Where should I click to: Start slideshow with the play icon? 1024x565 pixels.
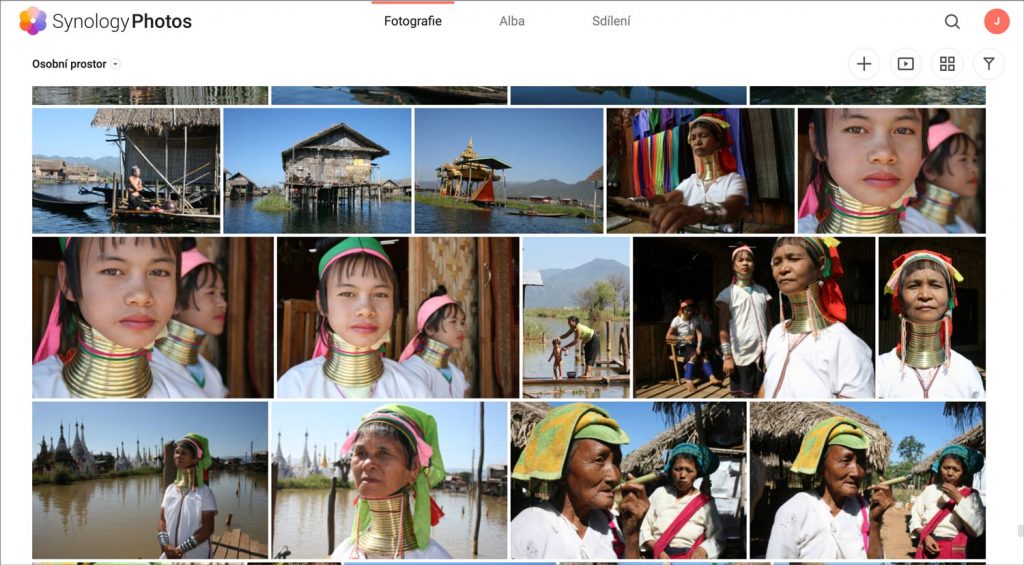point(906,64)
